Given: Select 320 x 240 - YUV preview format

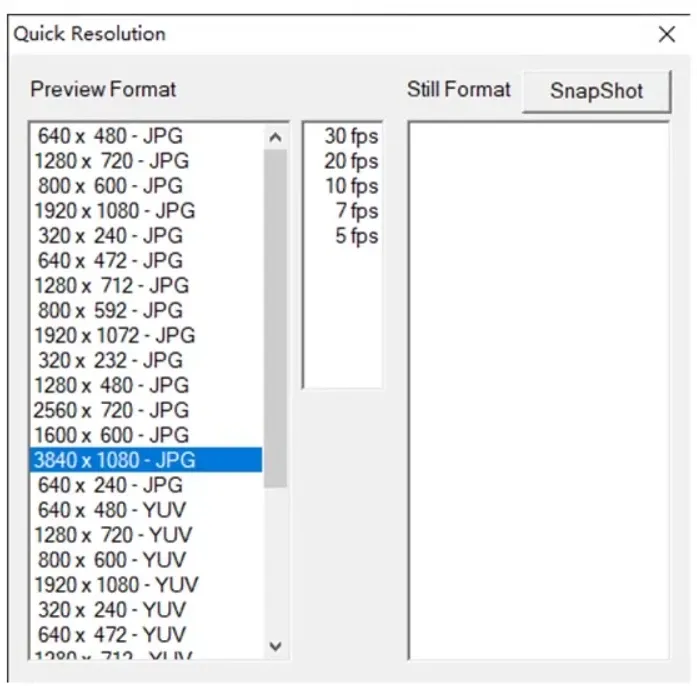Looking at the screenshot, I should pos(146,609).
